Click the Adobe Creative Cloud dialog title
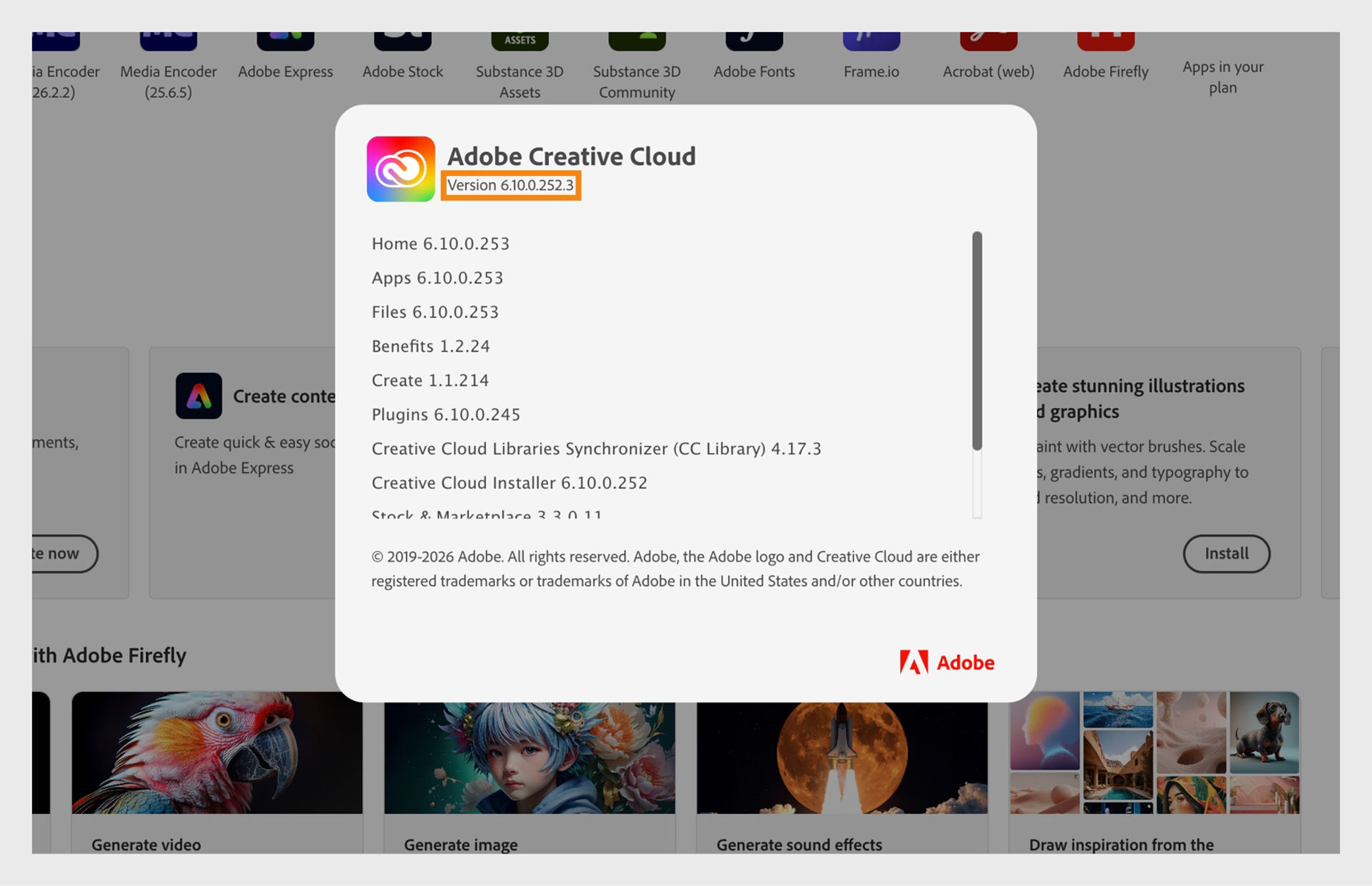 (x=572, y=156)
